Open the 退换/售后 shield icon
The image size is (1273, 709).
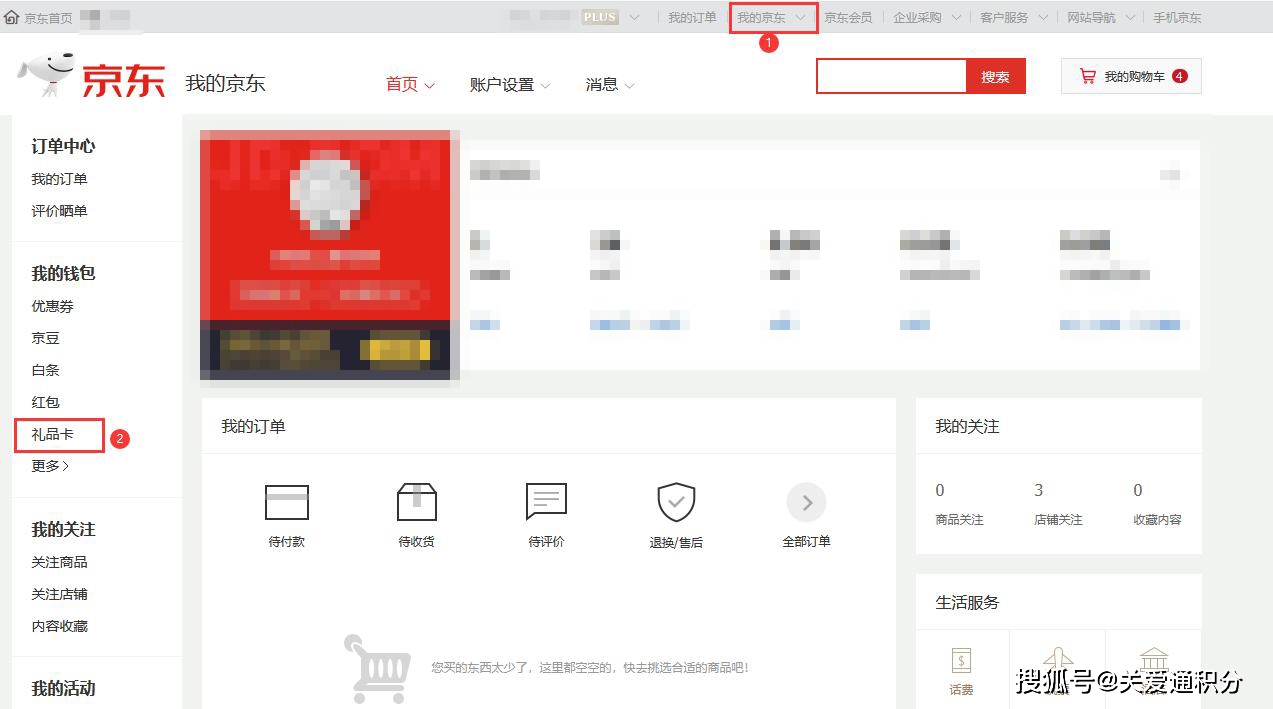676,502
